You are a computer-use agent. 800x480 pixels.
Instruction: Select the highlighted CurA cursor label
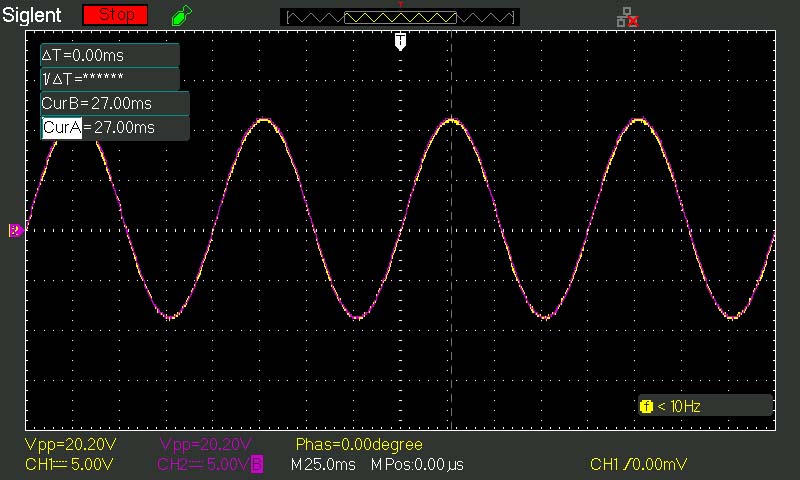(x=62, y=128)
